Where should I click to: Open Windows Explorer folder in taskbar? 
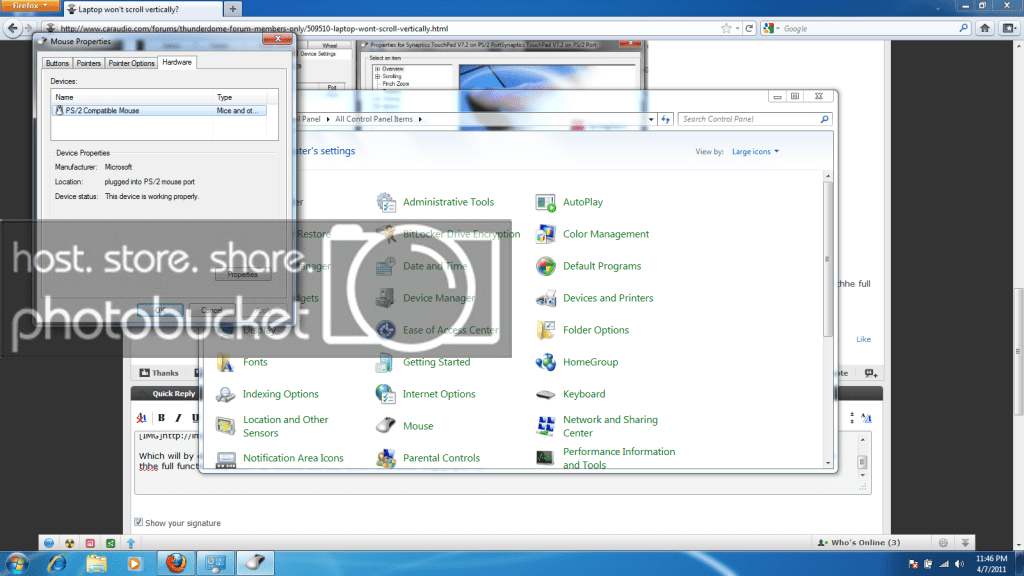[96, 563]
